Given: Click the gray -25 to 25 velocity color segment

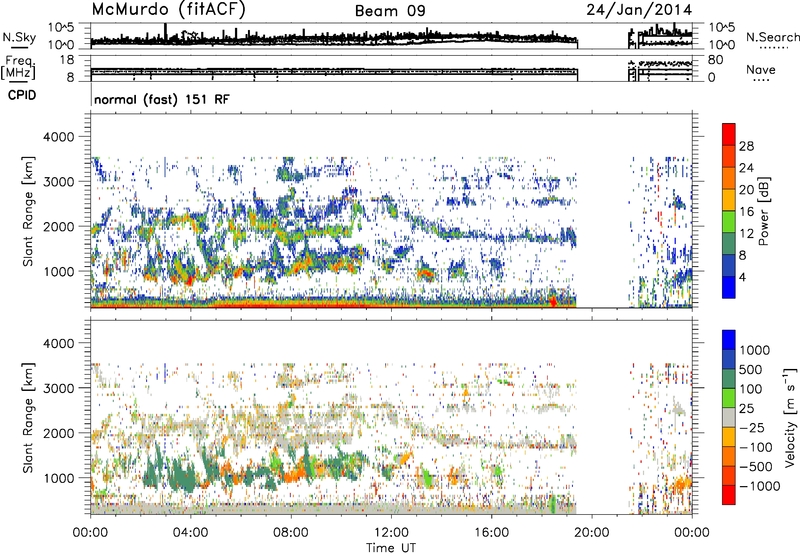Looking at the screenshot, I should tap(729, 418).
